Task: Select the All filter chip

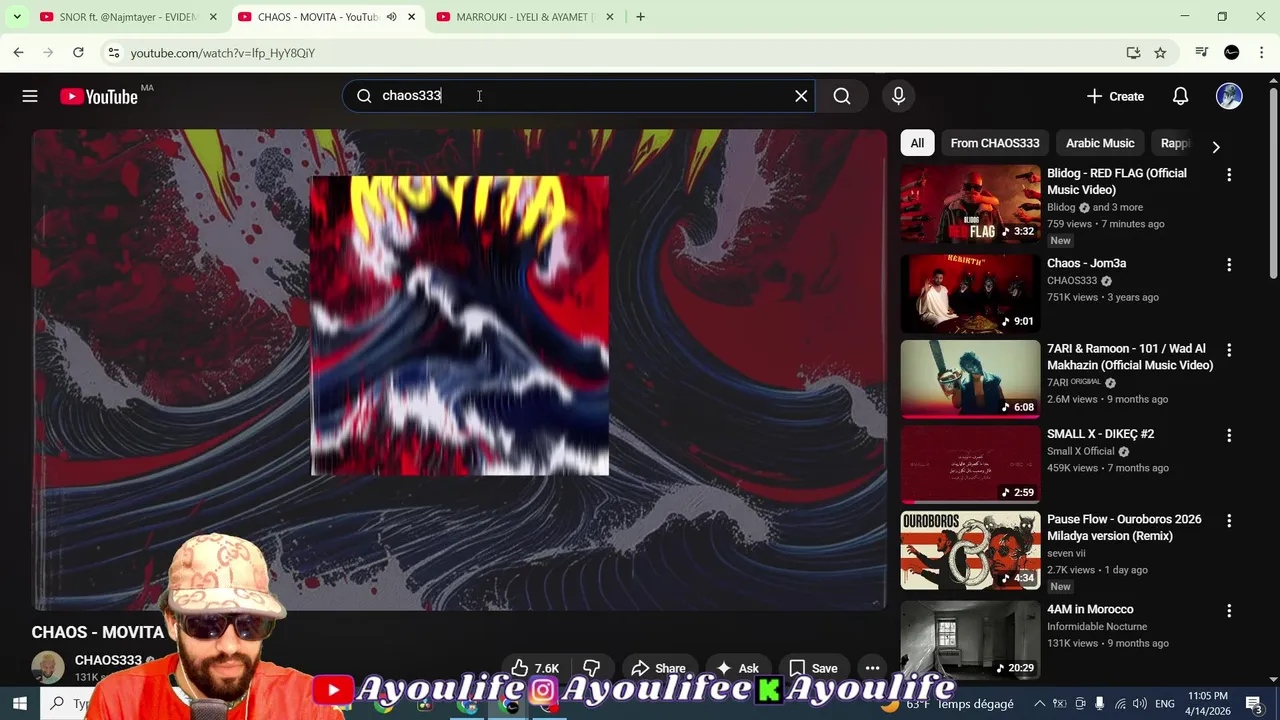Action: point(917,143)
